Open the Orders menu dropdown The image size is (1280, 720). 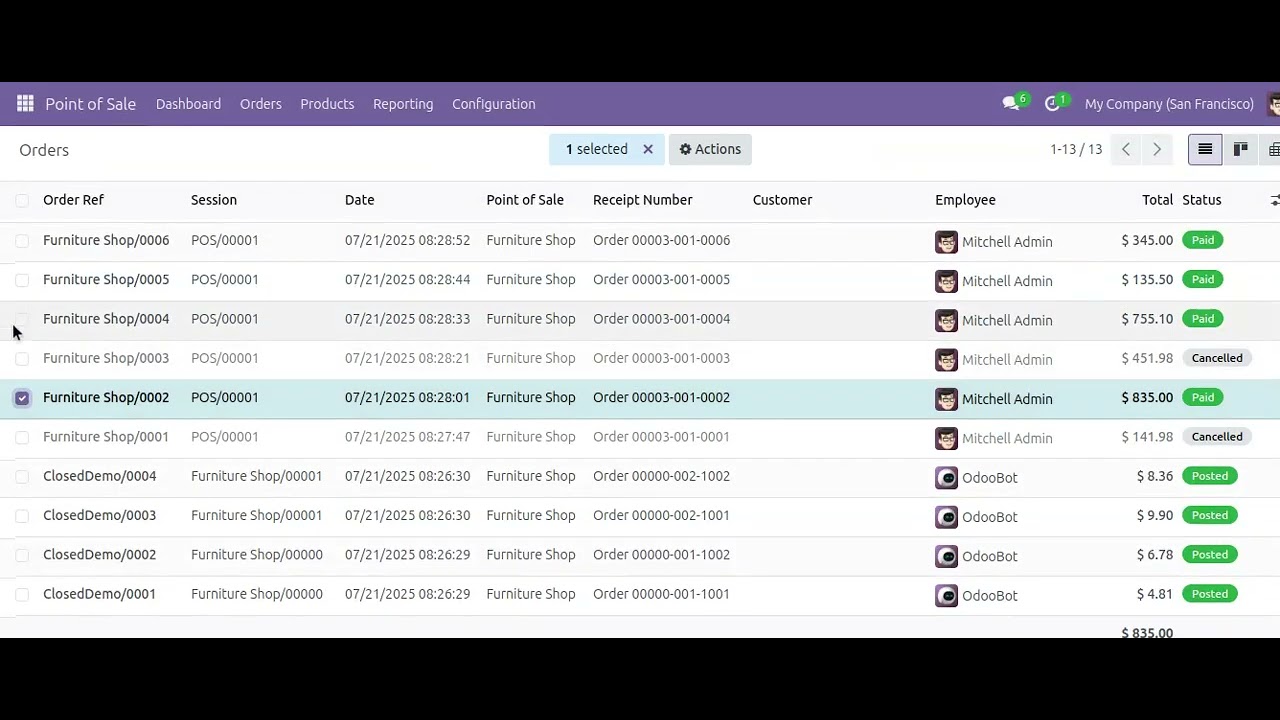point(260,104)
